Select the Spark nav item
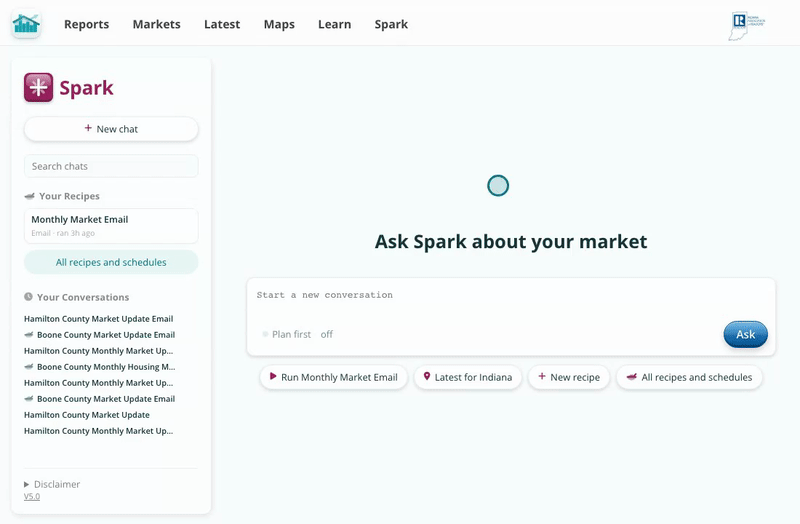The width and height of the screenshot is (800, 524). click(x=391, y=24)
